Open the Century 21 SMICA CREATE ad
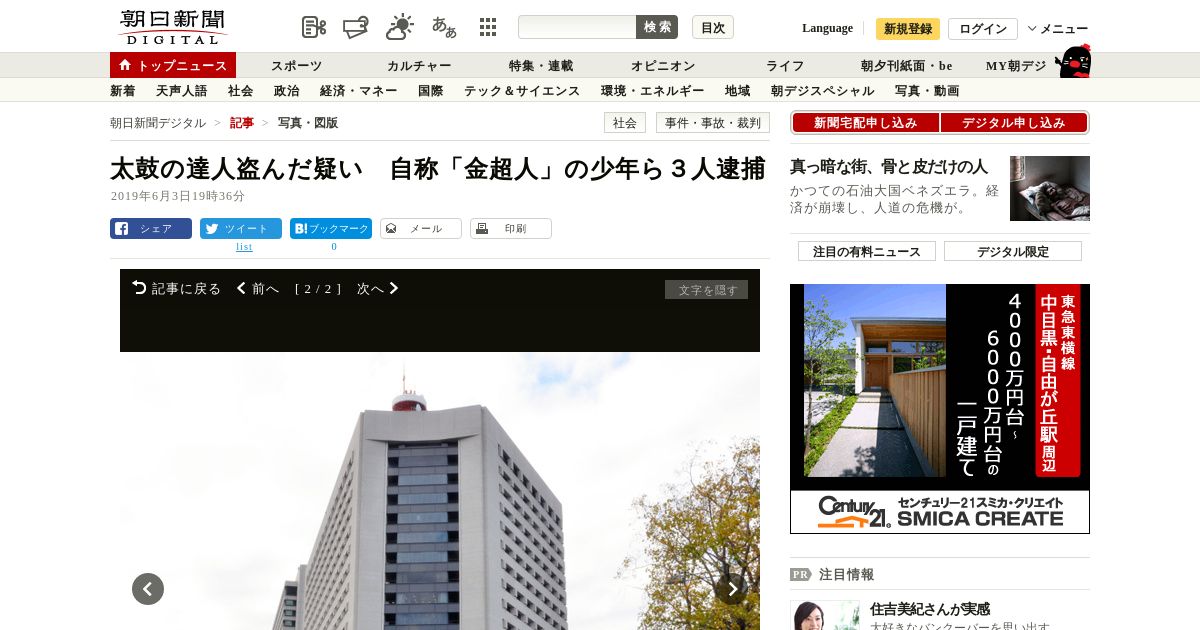The height and width of the screenshot is (630, 1200). pos(940,409)
